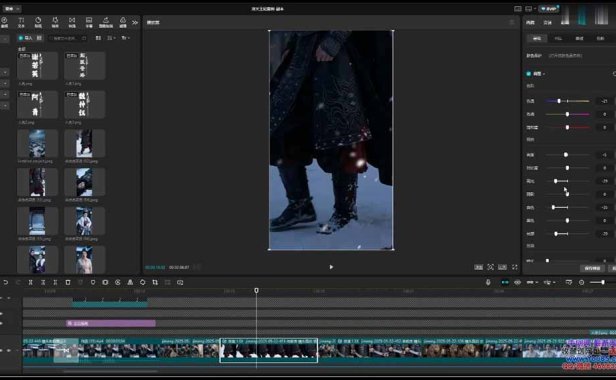Open the sort dropdown in the media panel

111,38
